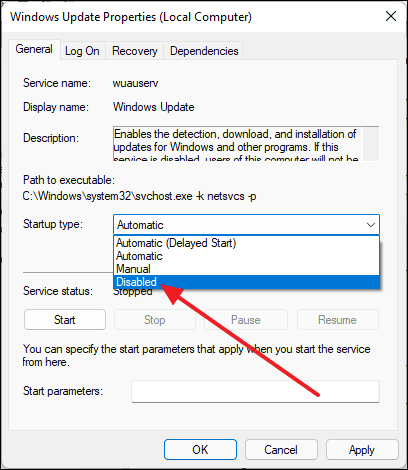This screenshot has width=408, height=470.
Task: Focus the Start parameters text field
Action: 255,391
